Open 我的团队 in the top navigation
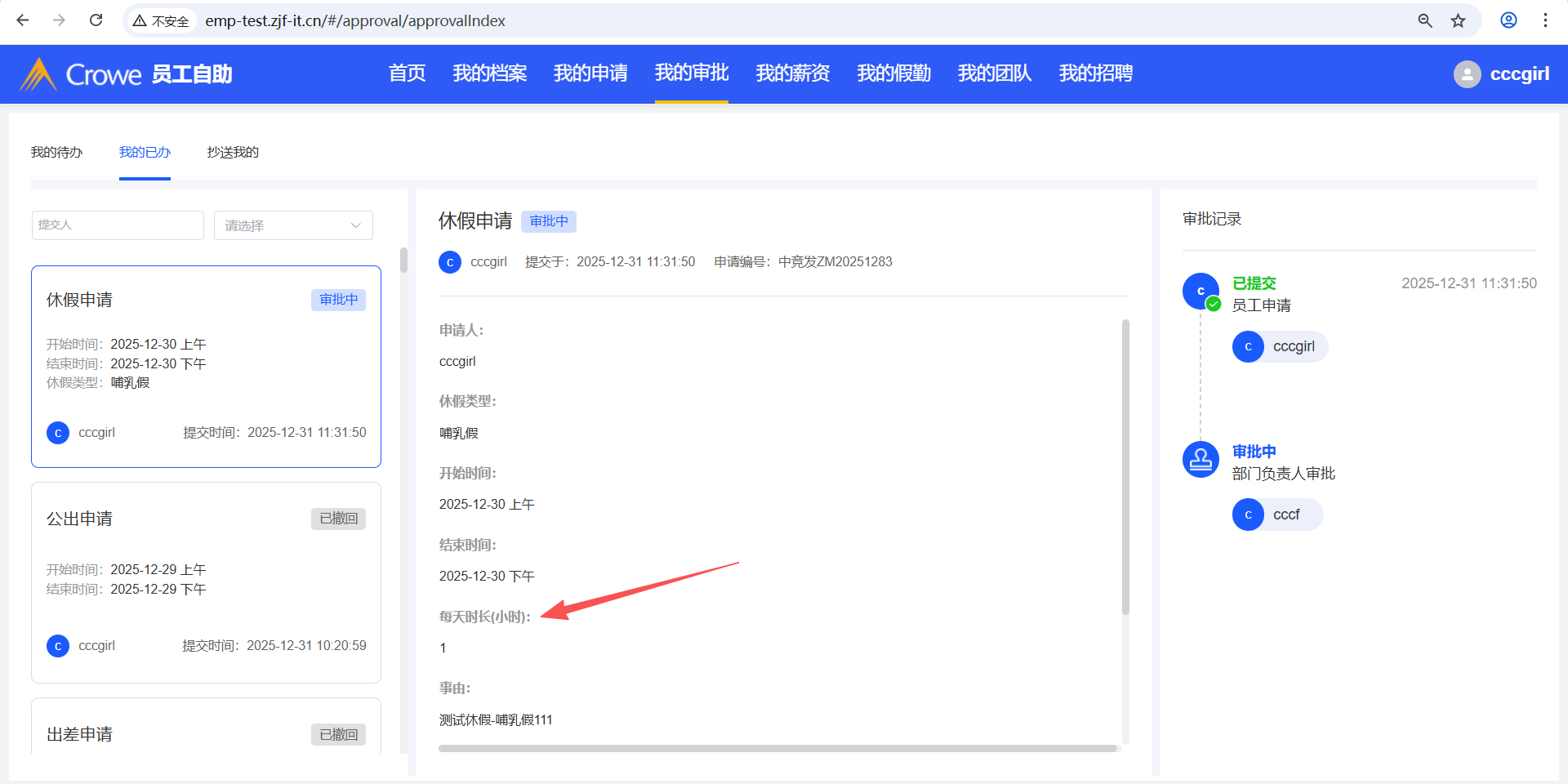The height and width of the screenshot is (784, 1568). point(995,73)
